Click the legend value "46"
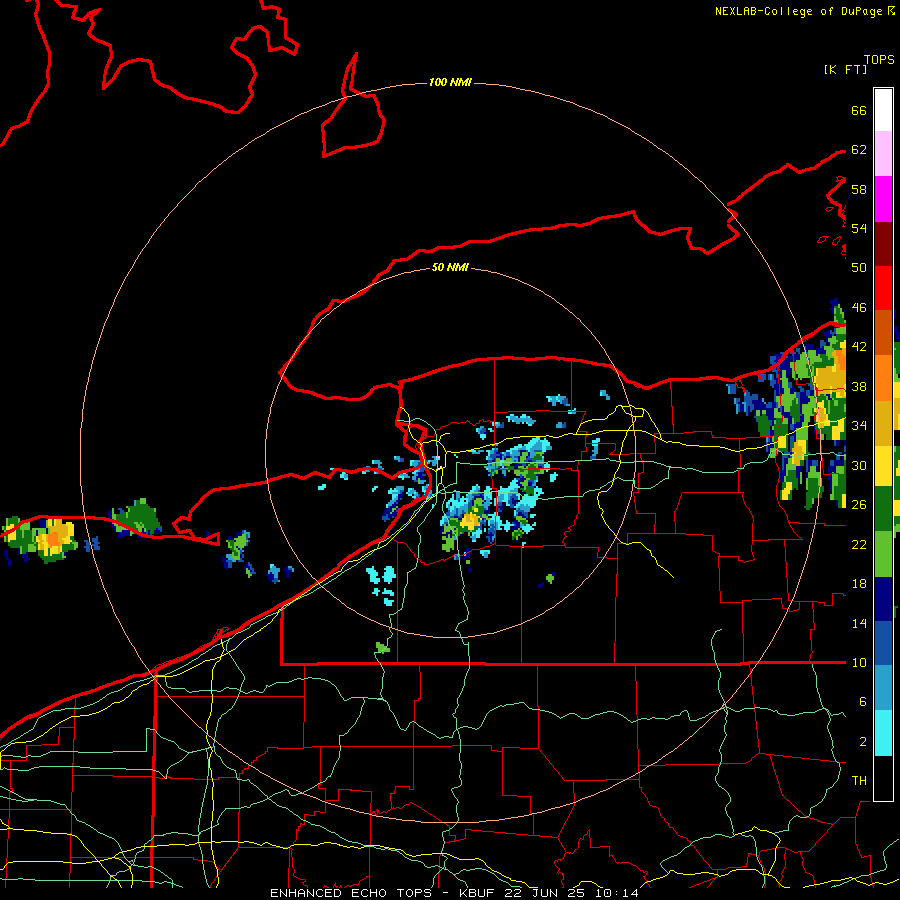The height and width of the screenshot is (900, 900). (x=859, y=308)
